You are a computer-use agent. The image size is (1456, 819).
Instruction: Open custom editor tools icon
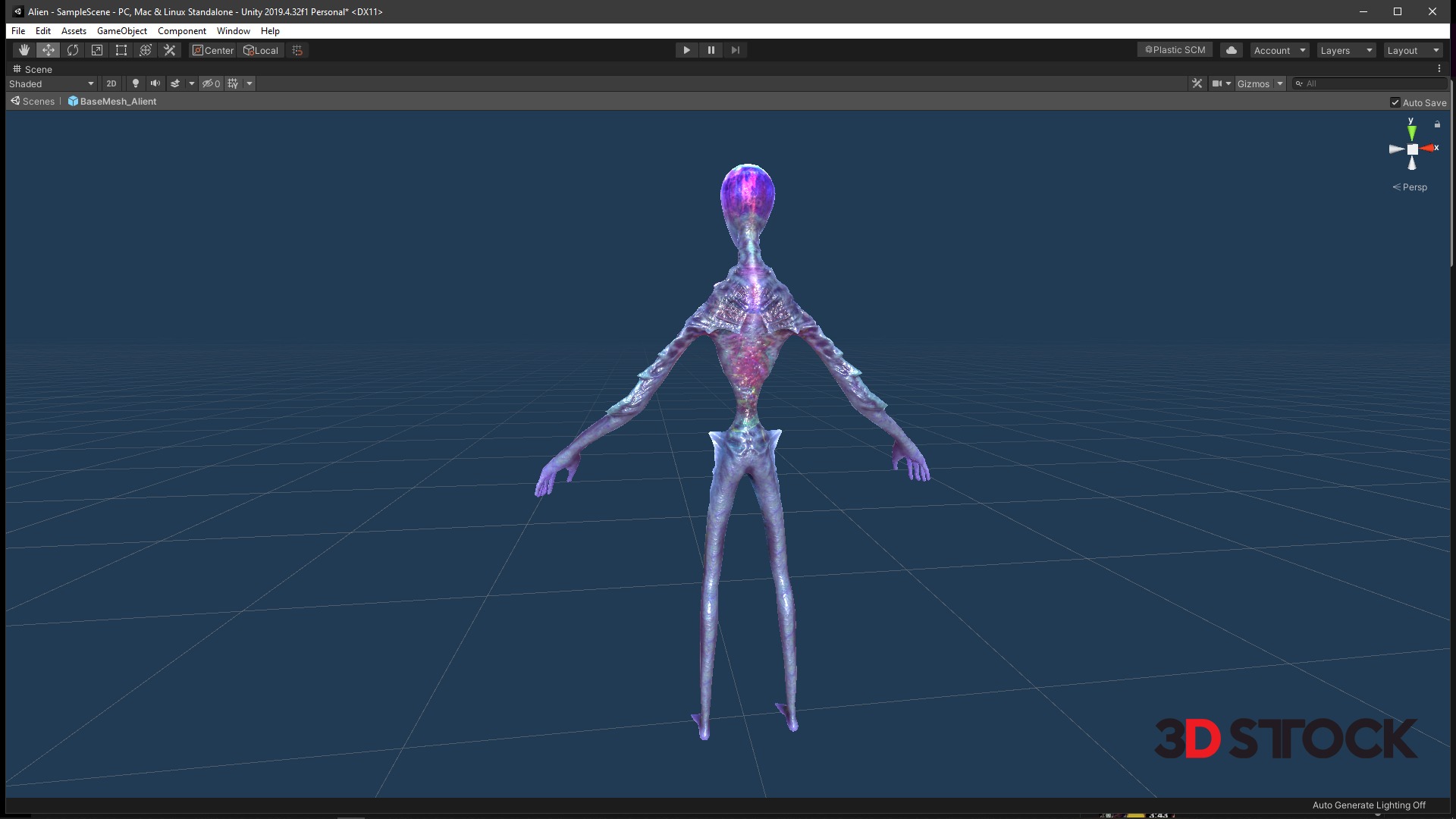[x=170, y=50]
